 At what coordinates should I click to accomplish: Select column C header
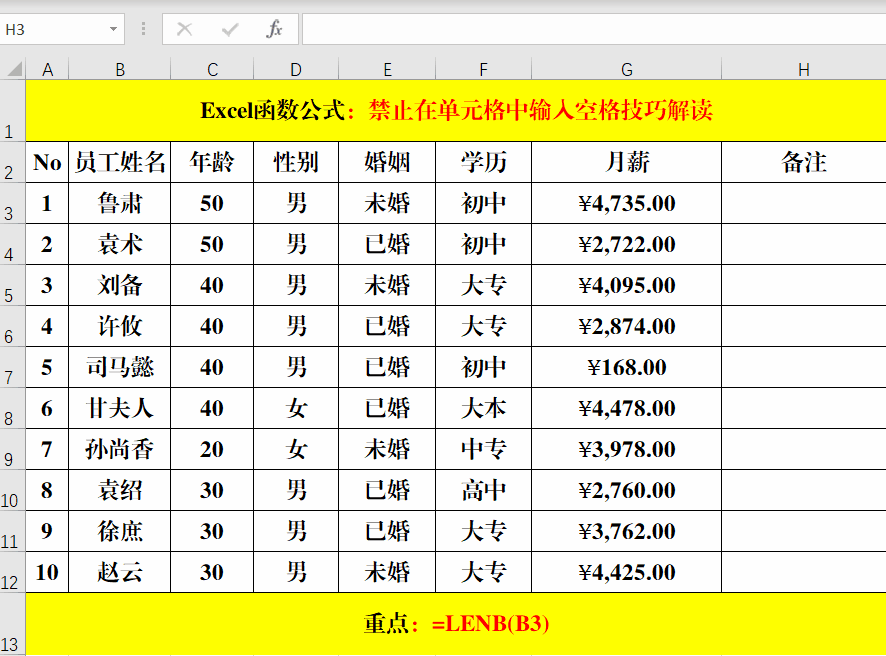point(212,69)
